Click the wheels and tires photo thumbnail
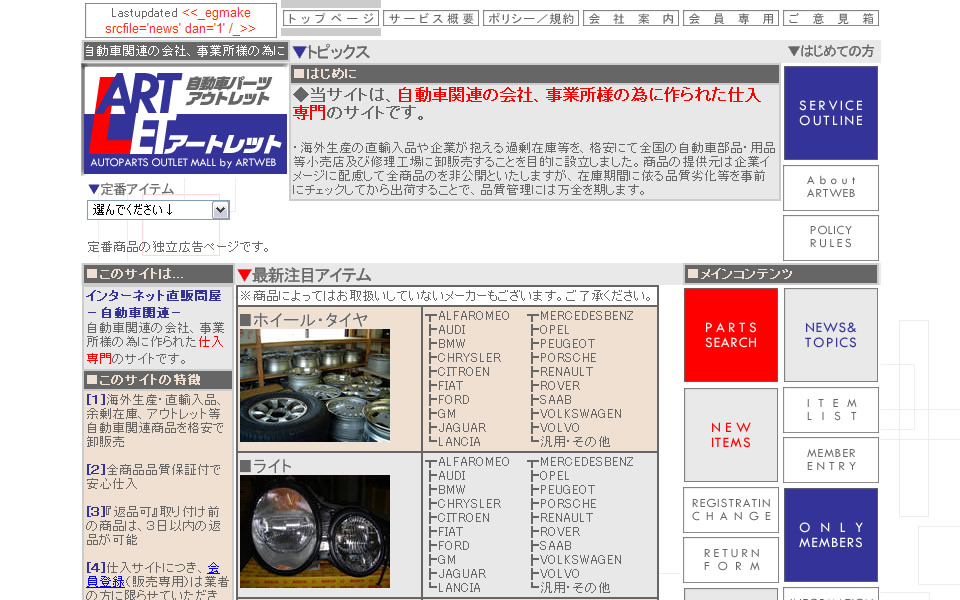Screen dimensions: 960x600 coord(315,385)
